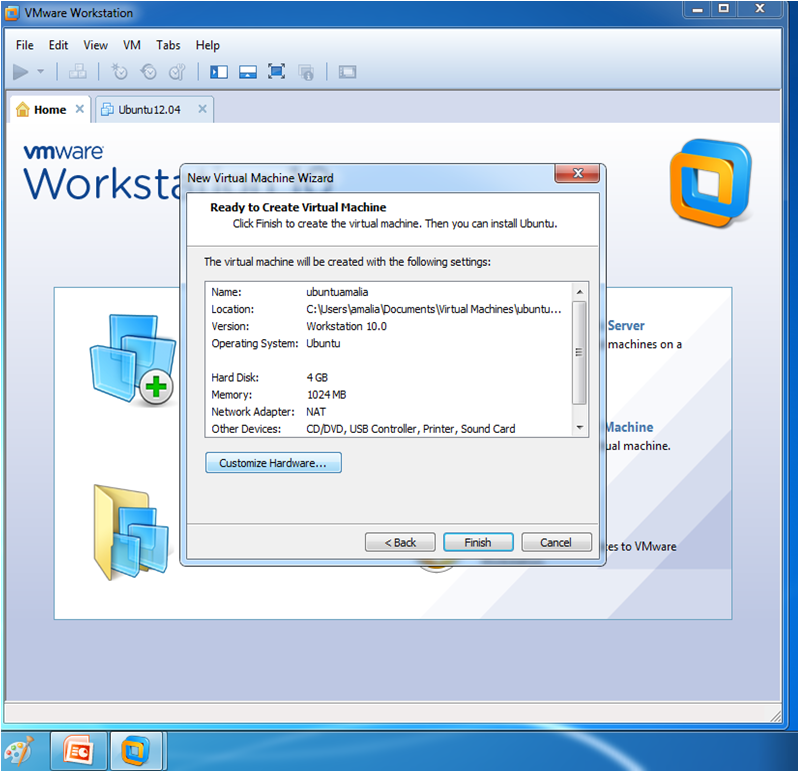Open the Help menu
Screen dimensions: 799x772
[207, 45]
